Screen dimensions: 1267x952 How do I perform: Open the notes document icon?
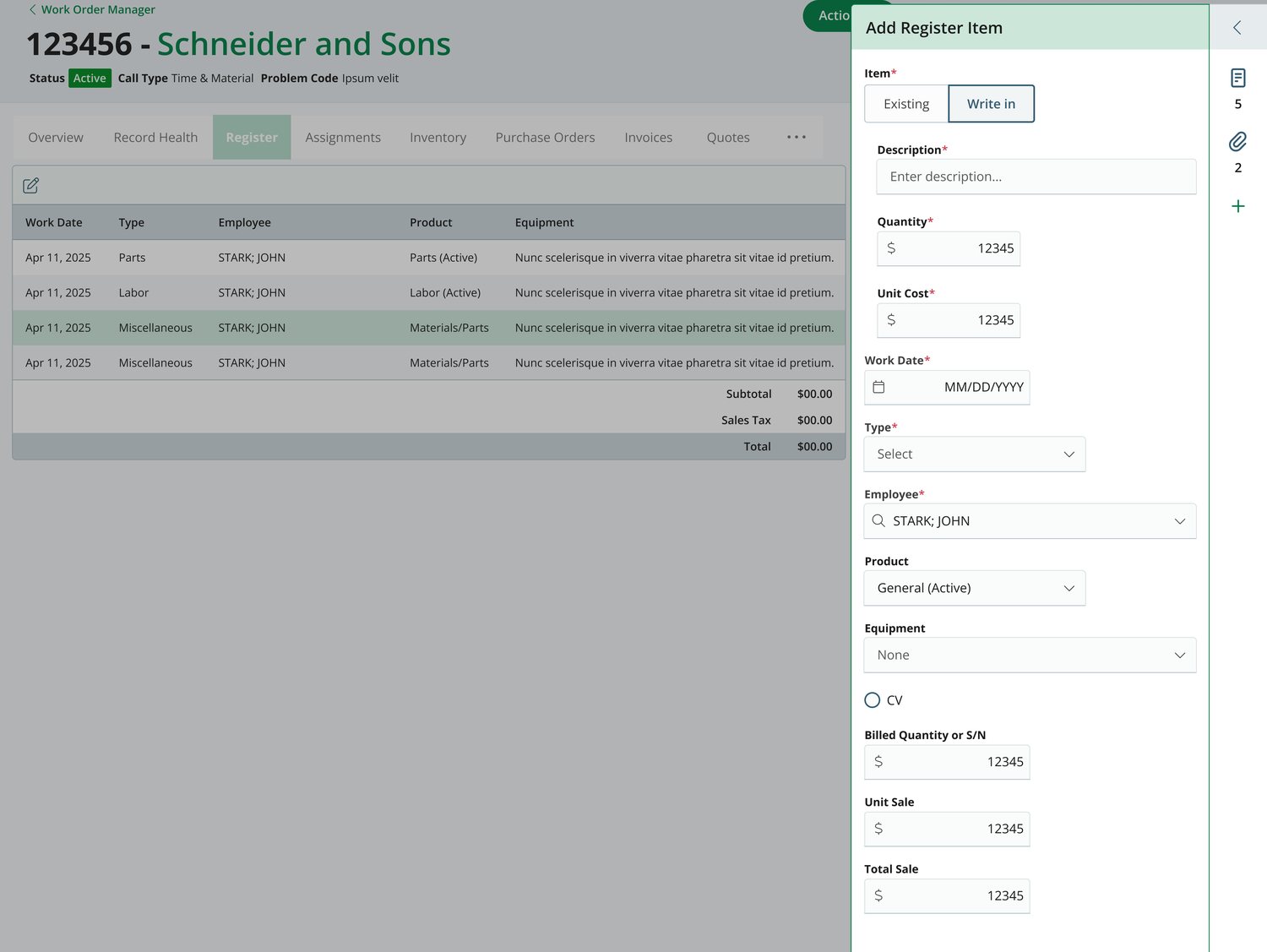click(x=1238, y=78)
